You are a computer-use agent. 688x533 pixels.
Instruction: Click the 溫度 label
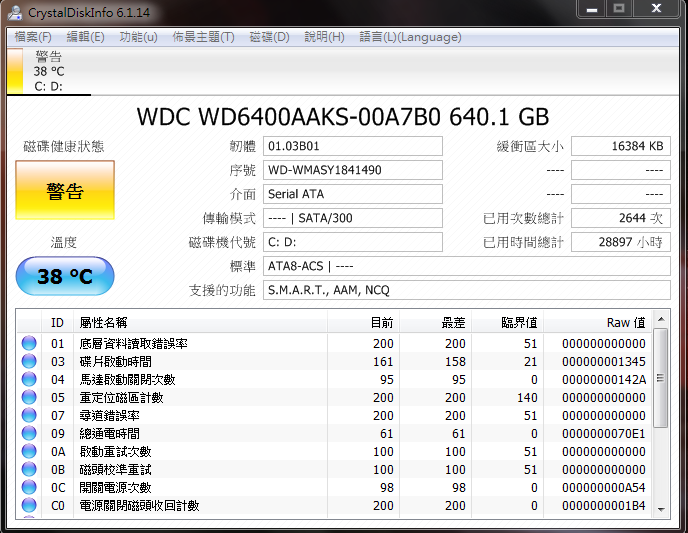pos(64,242)
